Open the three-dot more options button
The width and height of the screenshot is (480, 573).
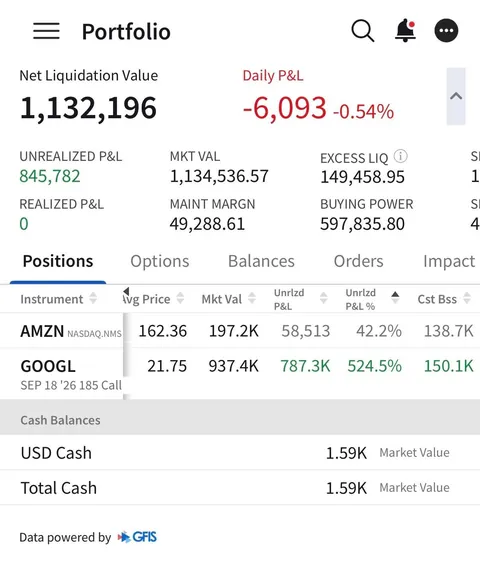pos(446,31)
